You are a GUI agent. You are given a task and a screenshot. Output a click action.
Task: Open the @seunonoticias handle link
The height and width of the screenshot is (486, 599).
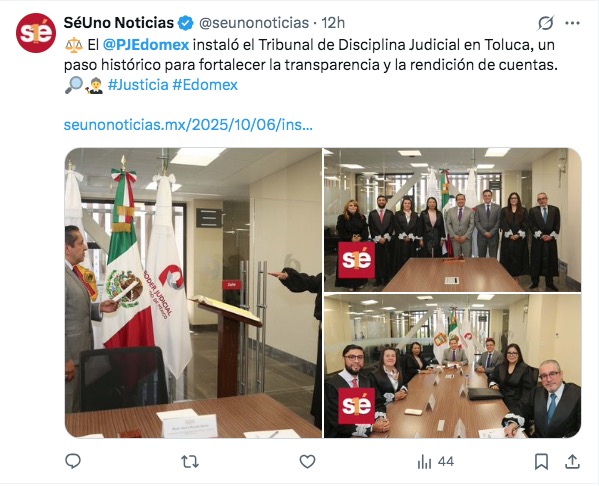tap(254, 23)
